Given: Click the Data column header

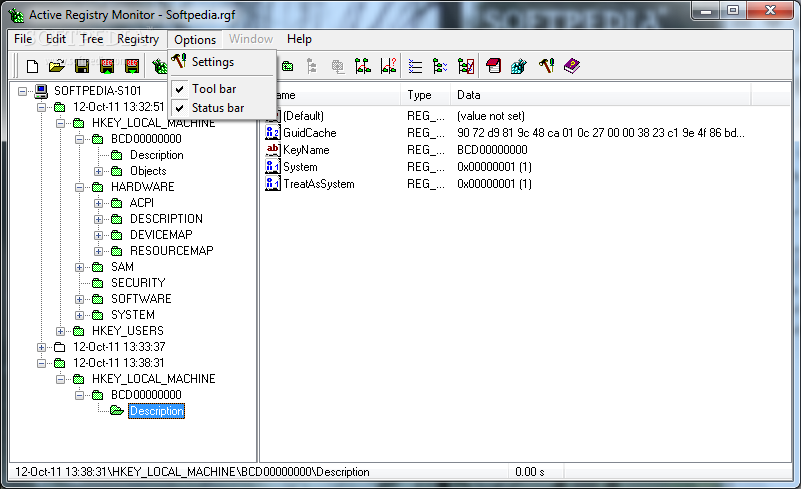Looking at the screenshot, I should click(x=601, y=95).
